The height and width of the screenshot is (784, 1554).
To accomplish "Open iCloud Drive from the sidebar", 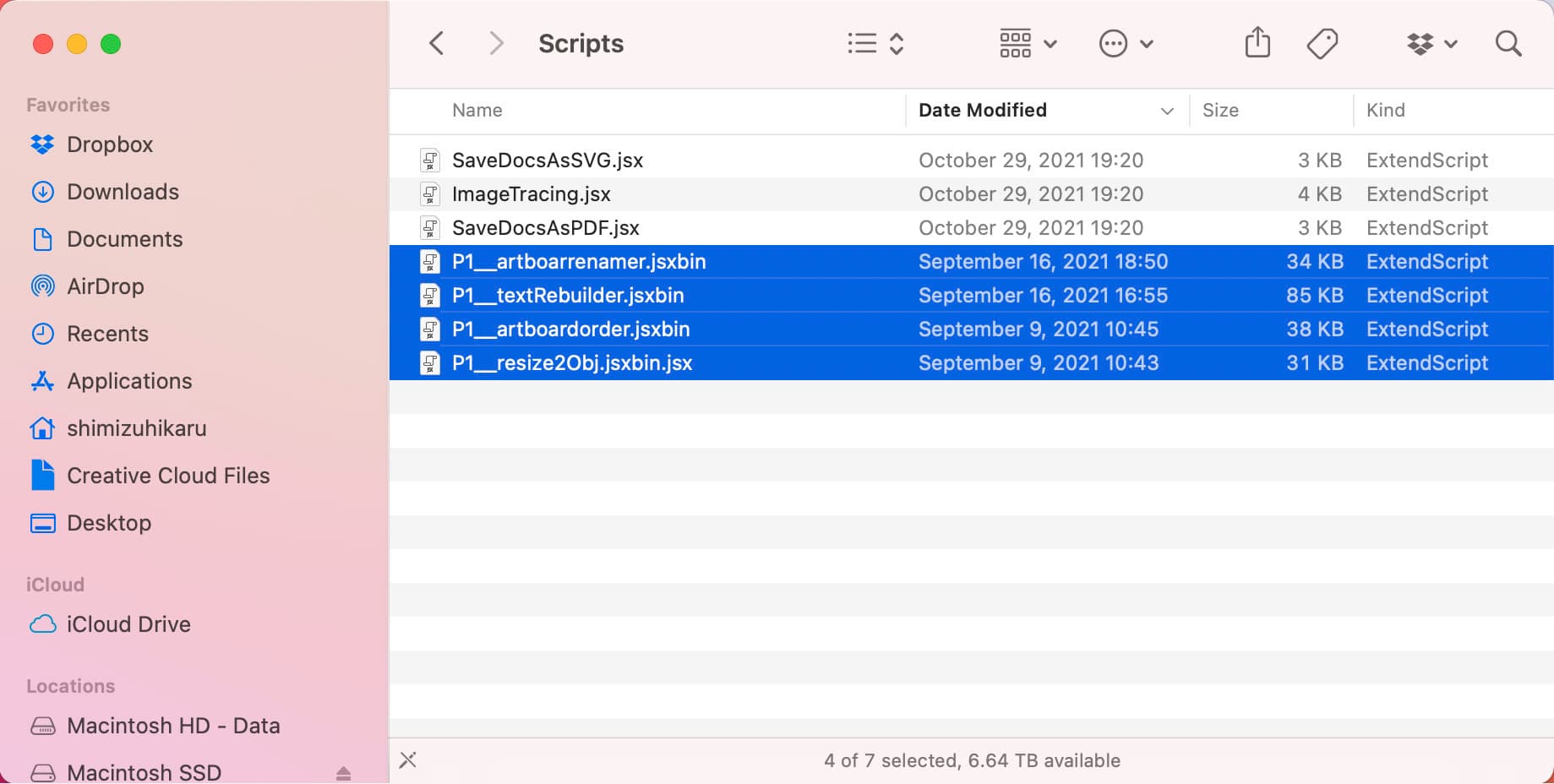I will [x=128, y=624].
